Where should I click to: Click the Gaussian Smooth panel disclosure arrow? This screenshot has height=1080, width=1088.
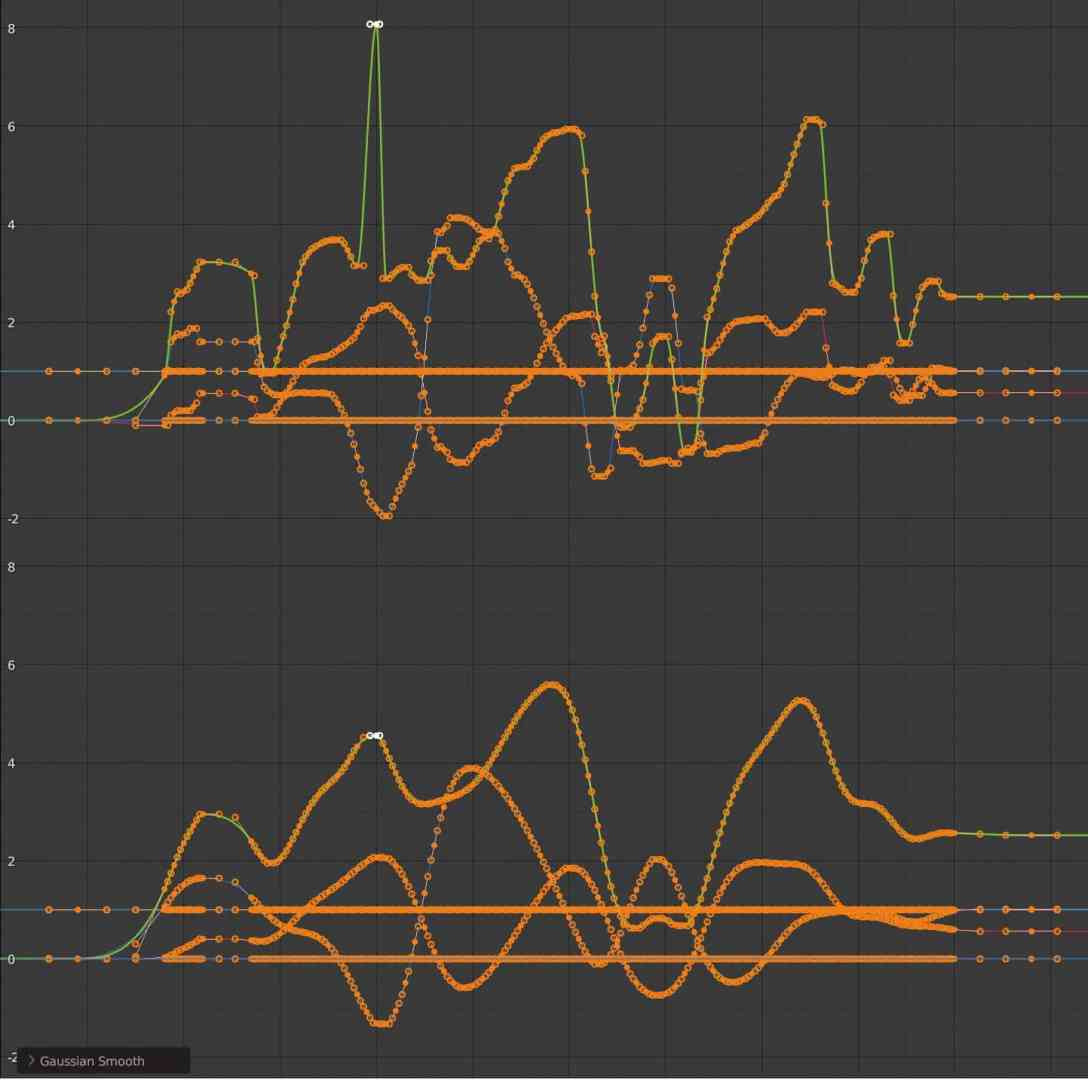pyautogui.click(x=33, y=1061)
